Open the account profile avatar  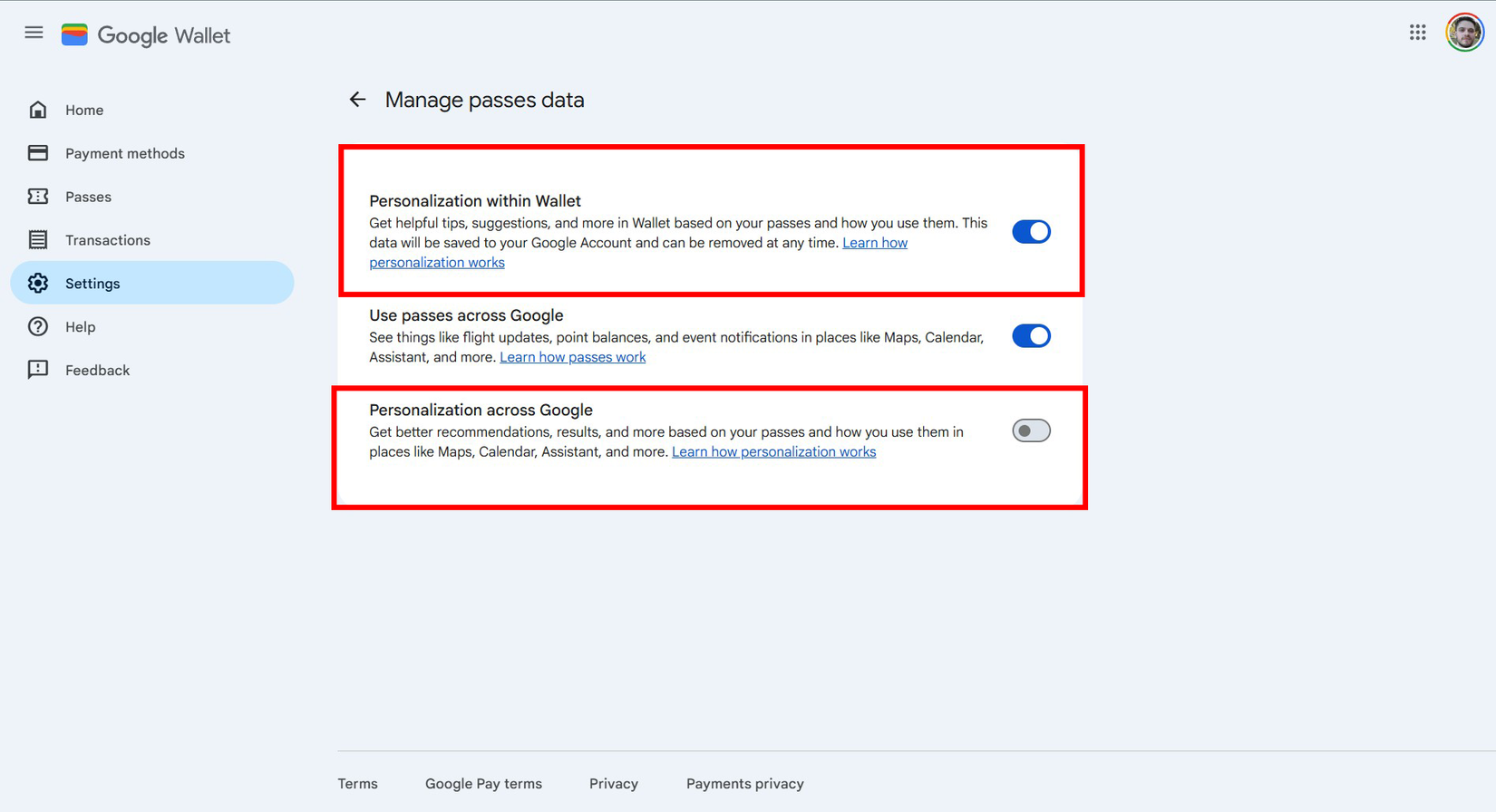(x=1464, y=33)
